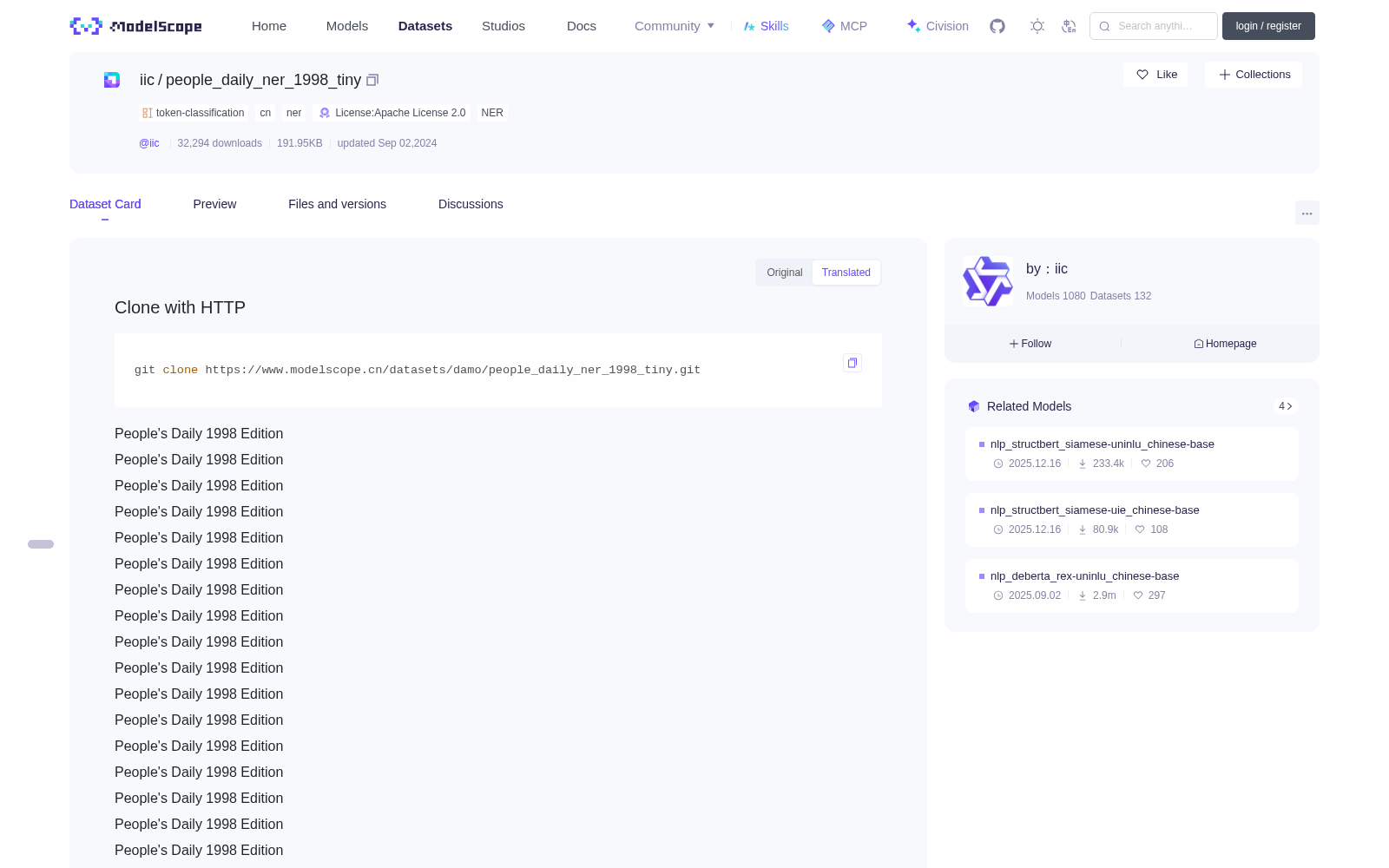
Task: Open nlp_structbert_siamese-uie_chinese-base model
Action: pyautogui.click(x=1095, y=510)
